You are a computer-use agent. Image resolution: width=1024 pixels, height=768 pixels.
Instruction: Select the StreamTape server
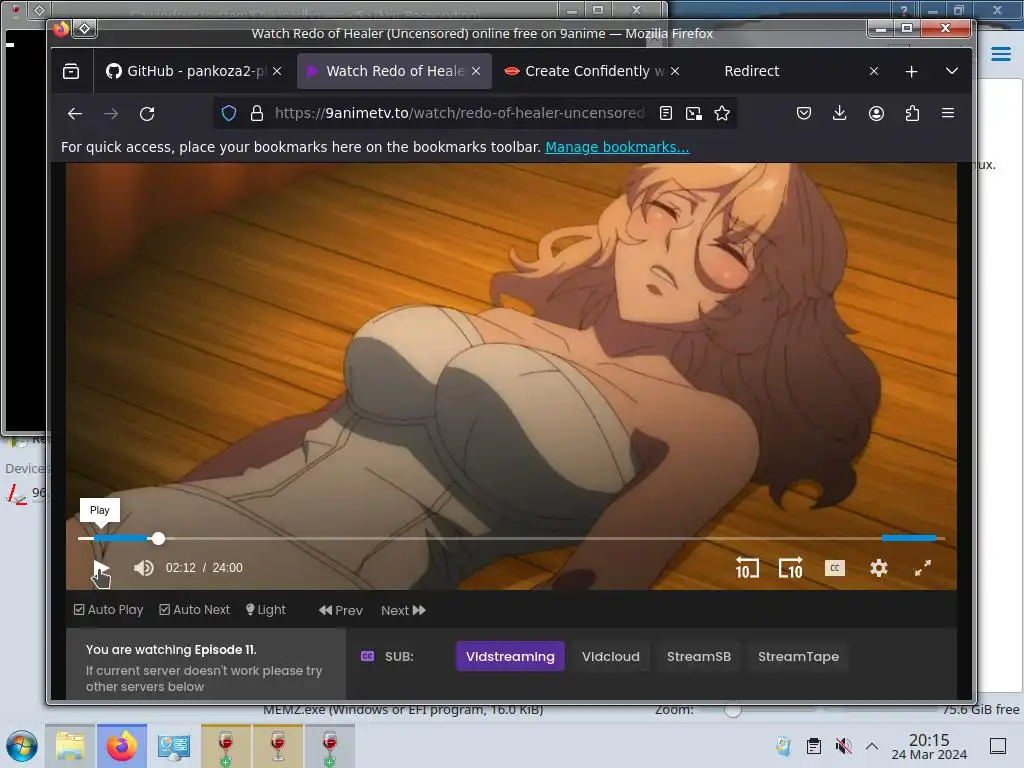click(x=798, y=656)
